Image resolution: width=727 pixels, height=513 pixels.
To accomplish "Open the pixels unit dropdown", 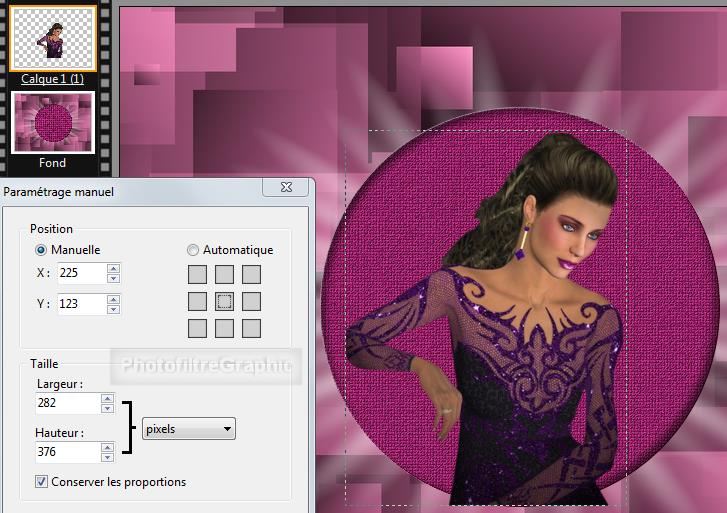I will pos(189,429).
